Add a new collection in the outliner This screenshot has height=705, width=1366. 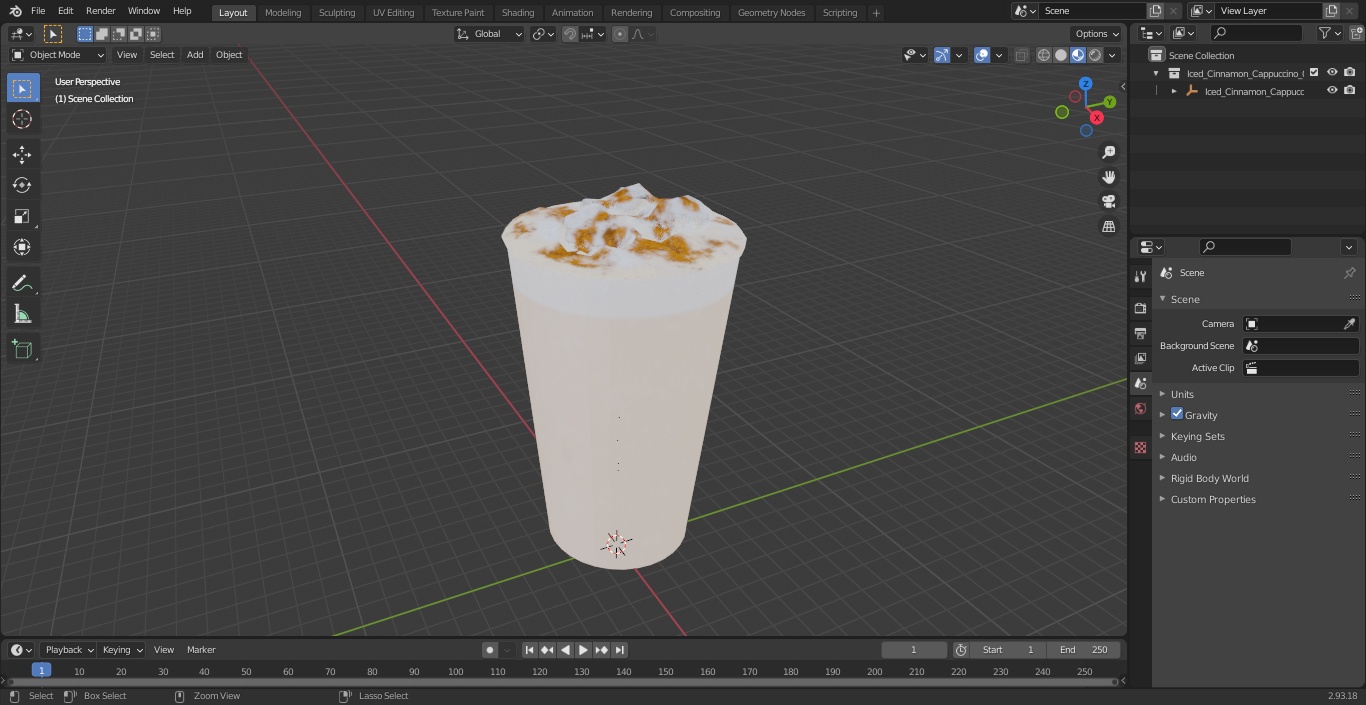click(x=1356, y=33)
